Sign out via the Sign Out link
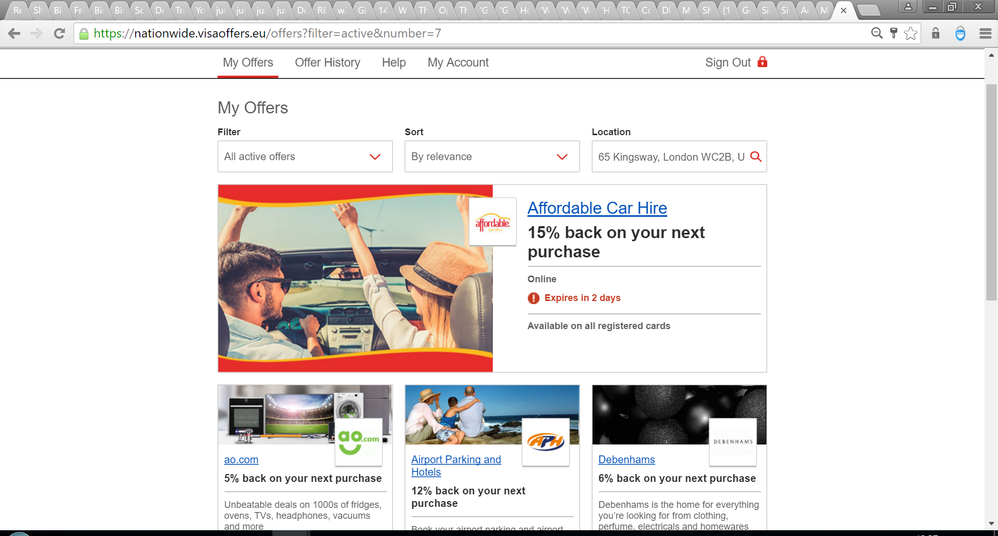The width and height of the screenshot is (998, 536). (x=728, y=62)
